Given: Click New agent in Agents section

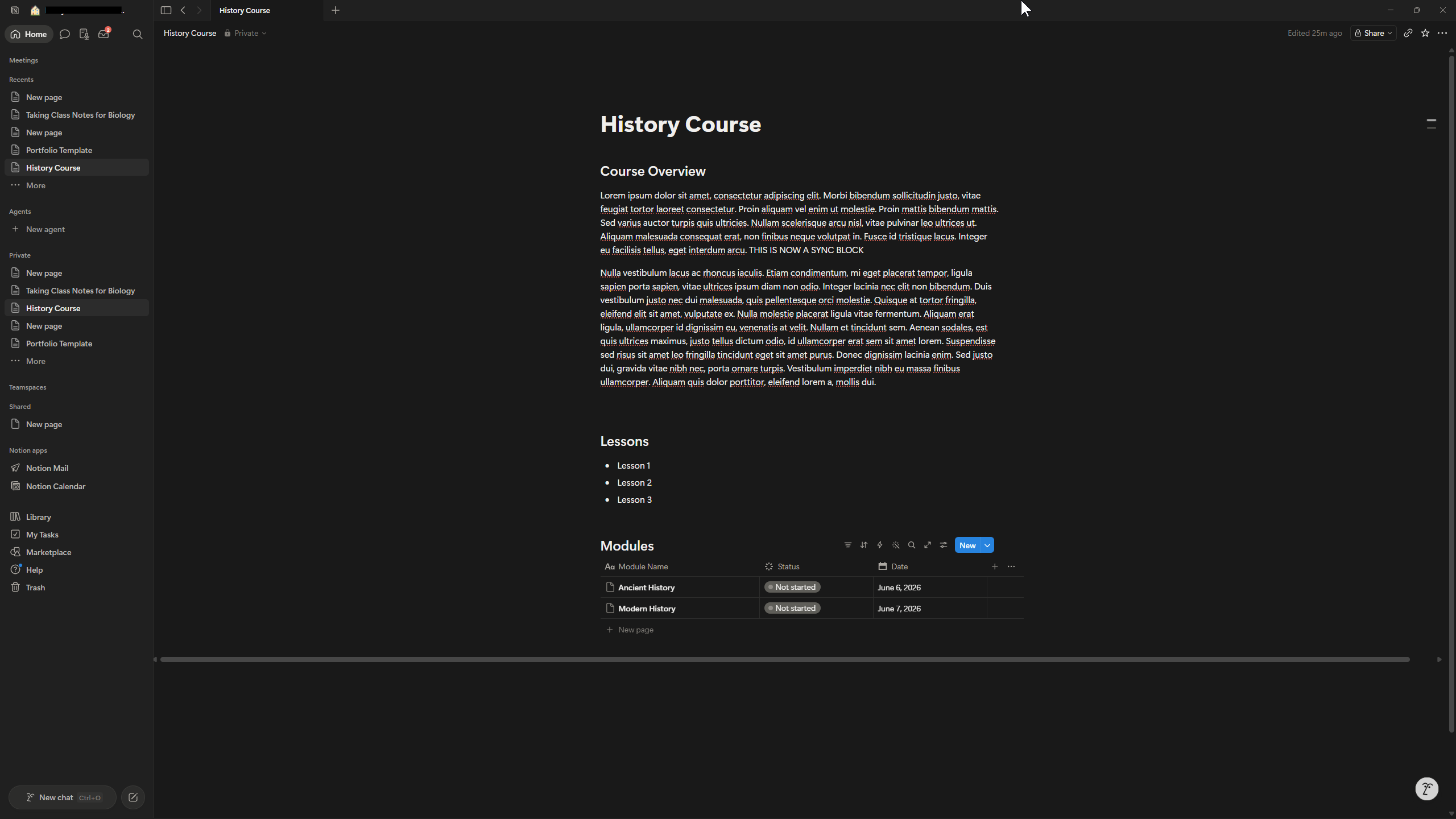Looking at the screenshot, I should [x=77, y=229].
